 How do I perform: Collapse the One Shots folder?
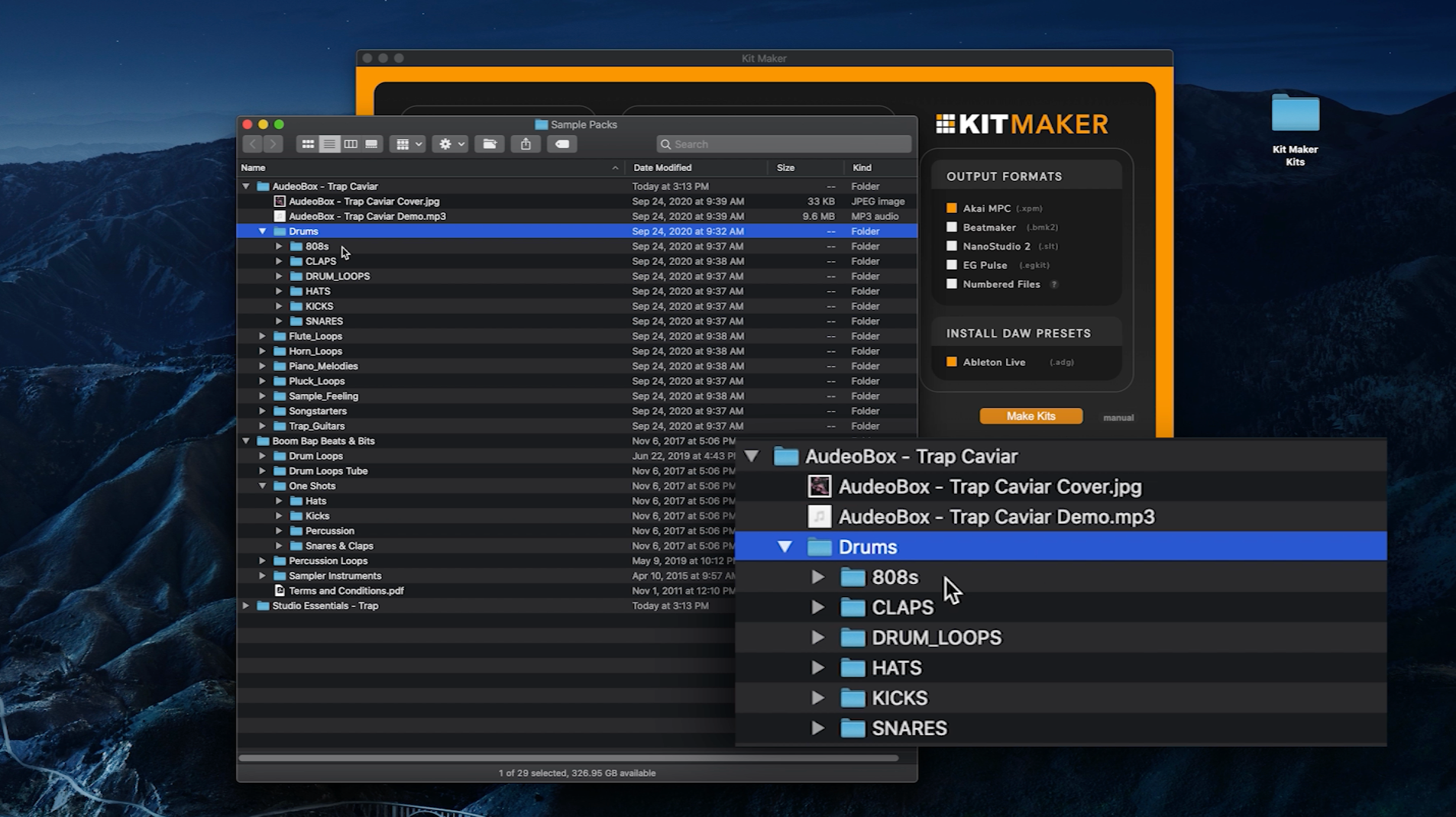coord(263,486)
